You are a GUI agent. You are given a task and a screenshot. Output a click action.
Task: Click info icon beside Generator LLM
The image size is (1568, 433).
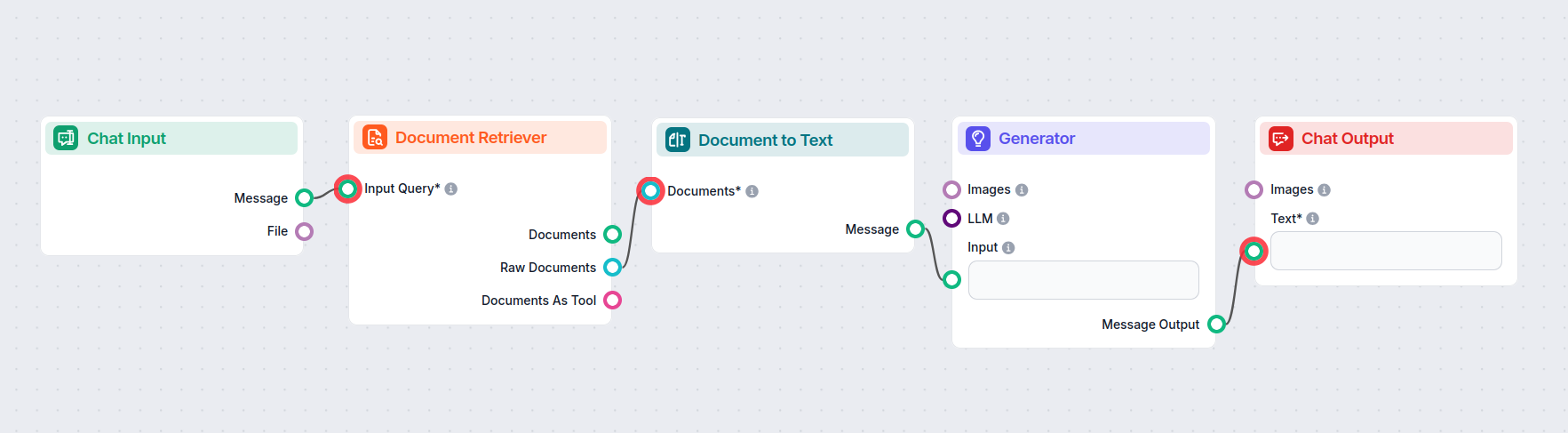coord(1003,219)
